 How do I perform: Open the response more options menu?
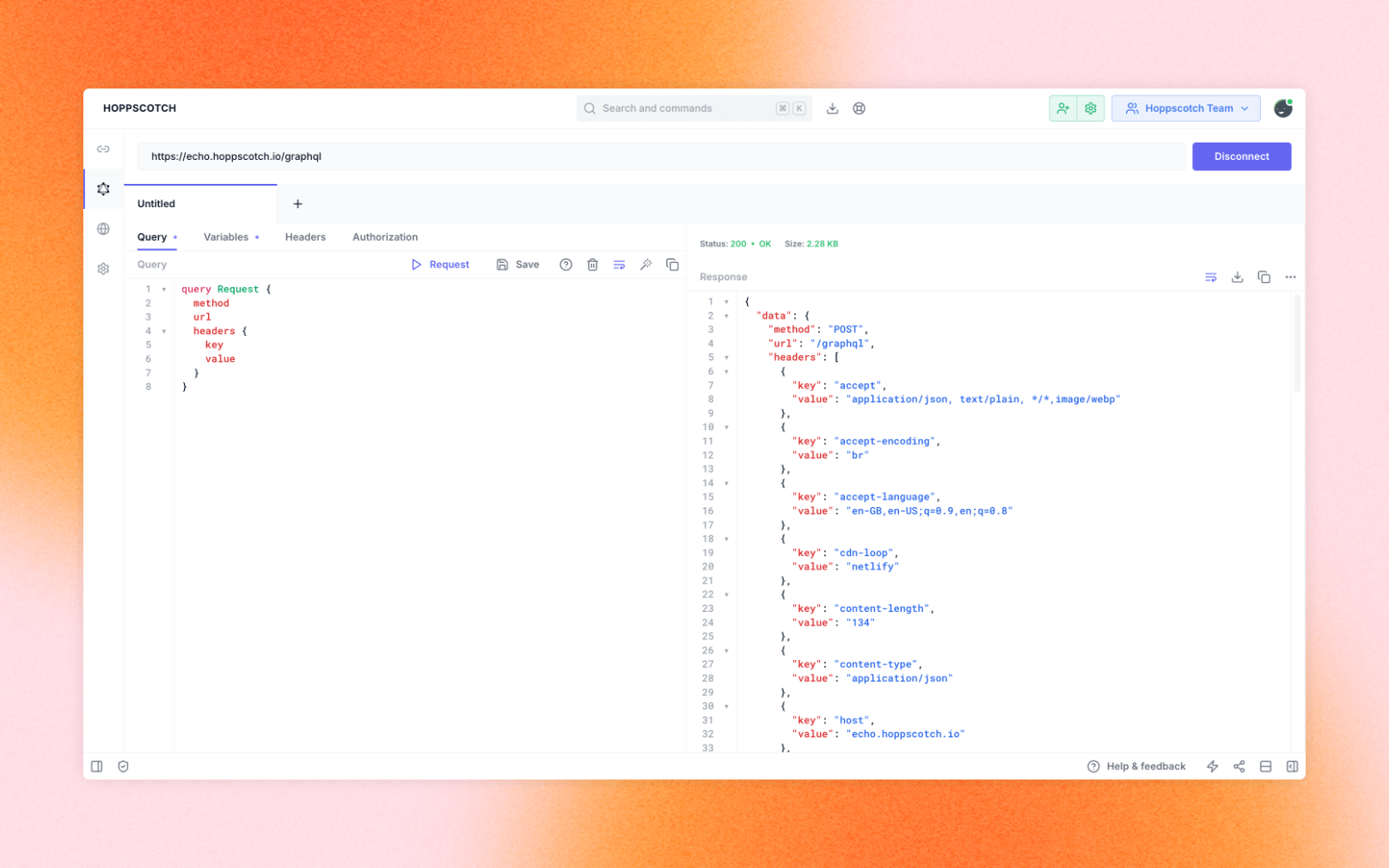(1290, 277)
